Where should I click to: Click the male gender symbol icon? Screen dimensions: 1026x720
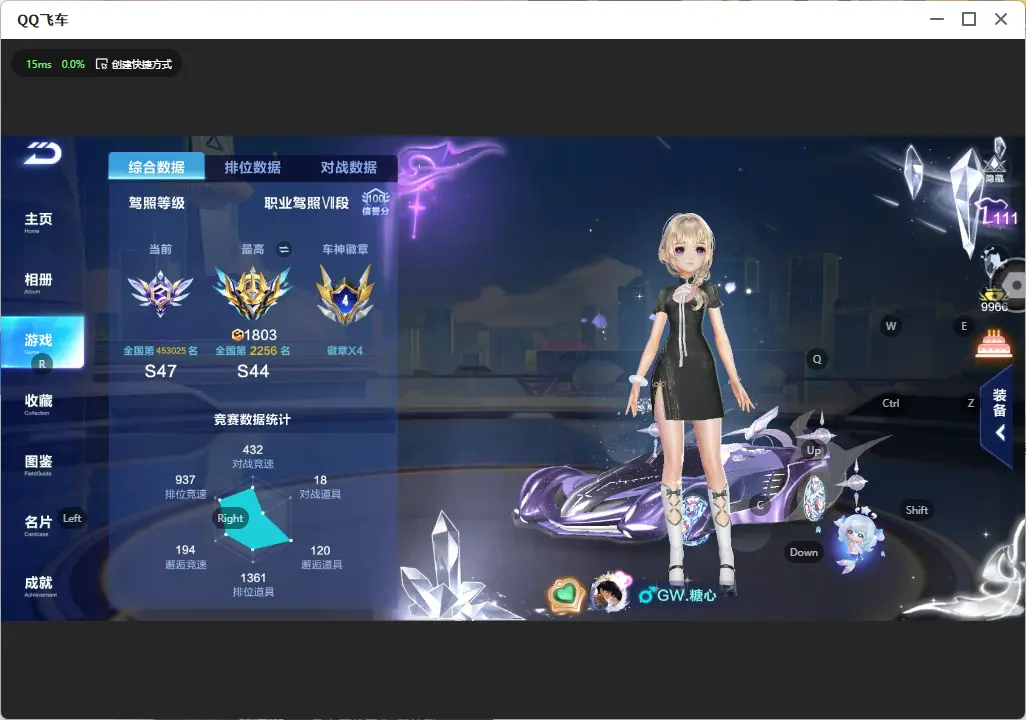[x=646, y=595]
